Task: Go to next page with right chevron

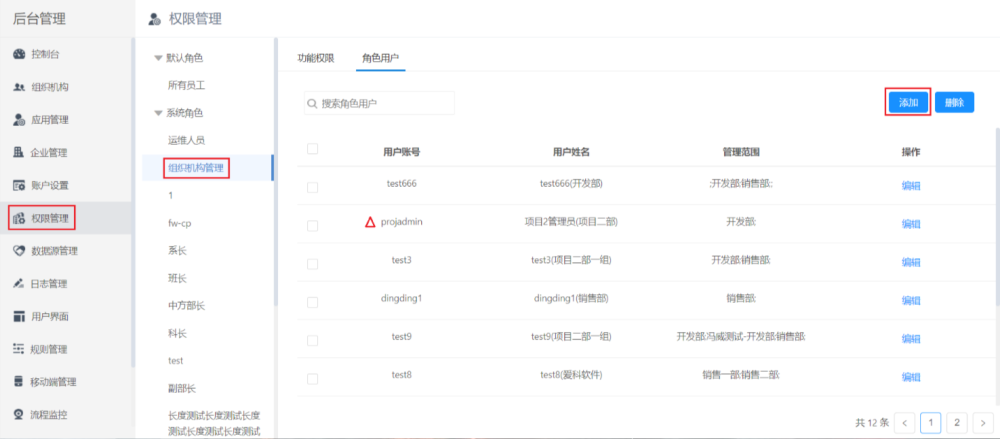Action: [x=982, y=423]
